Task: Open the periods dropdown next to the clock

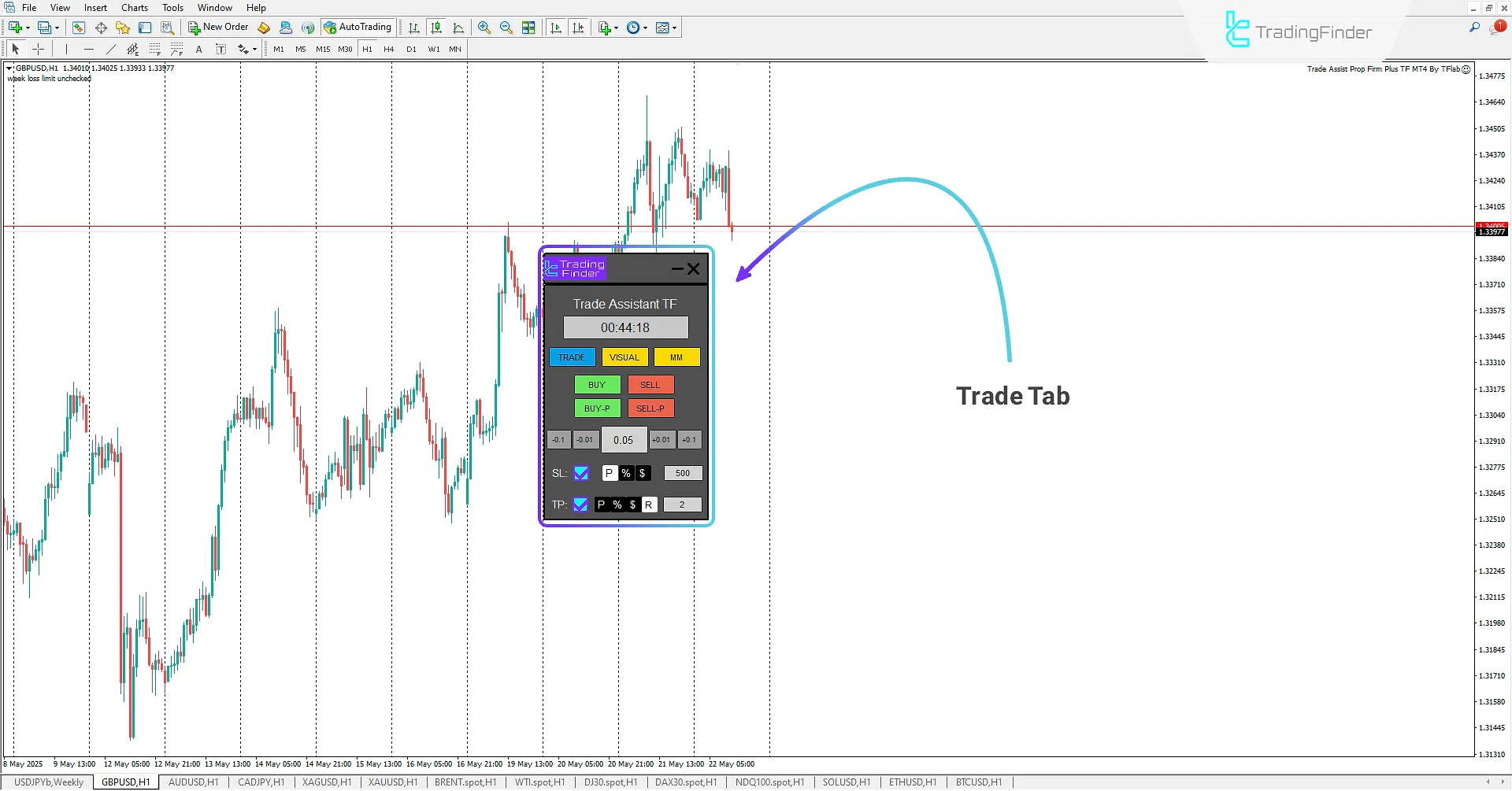Action: 644,28
